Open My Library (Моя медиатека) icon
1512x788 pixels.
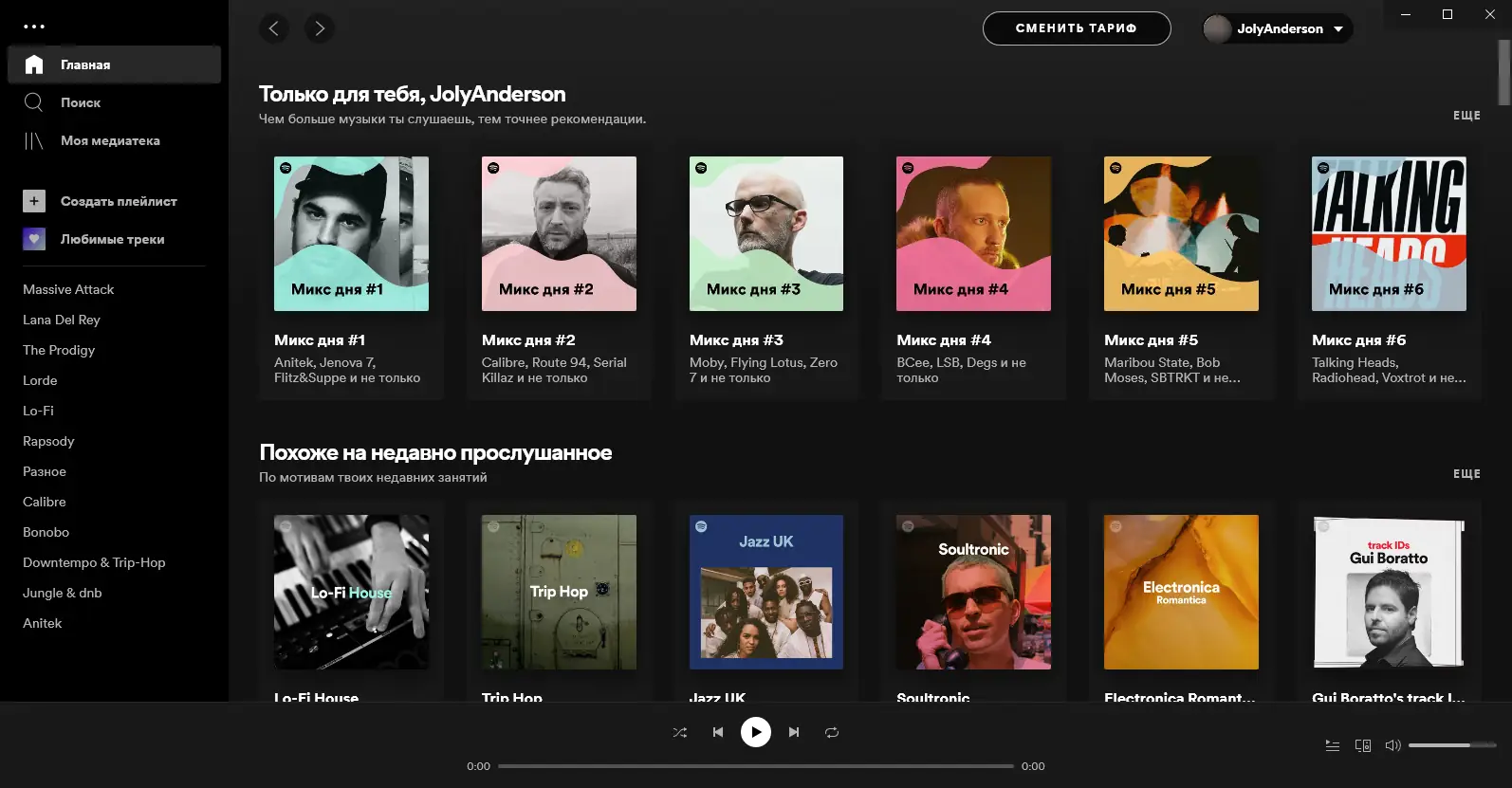pos(34,140)
